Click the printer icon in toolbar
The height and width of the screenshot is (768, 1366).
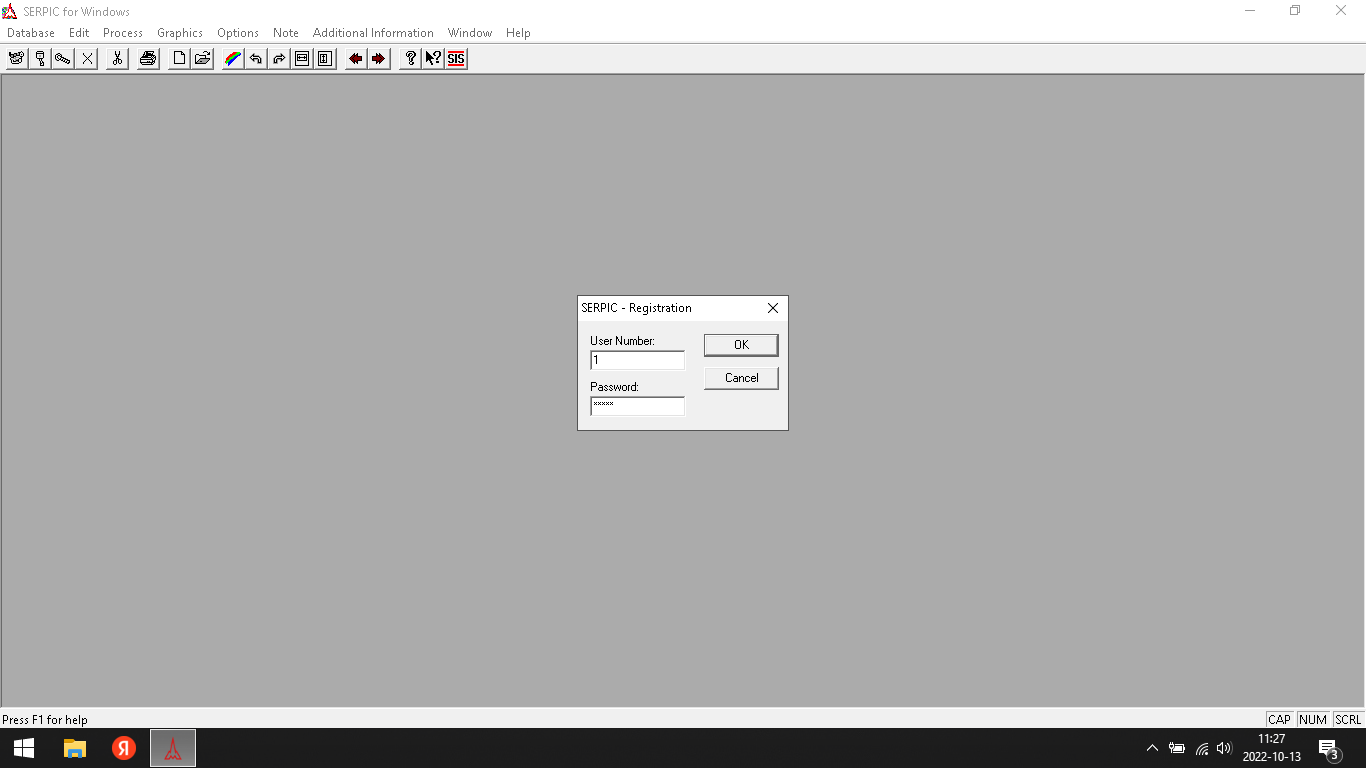pos(148,59)
